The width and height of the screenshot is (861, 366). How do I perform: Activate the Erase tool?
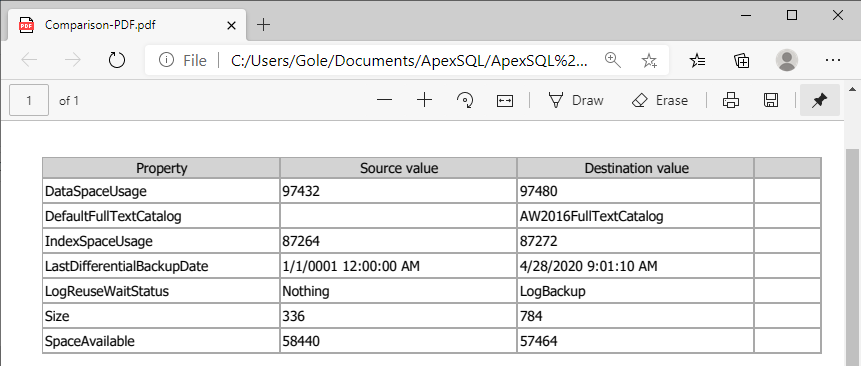pos(659,100)
